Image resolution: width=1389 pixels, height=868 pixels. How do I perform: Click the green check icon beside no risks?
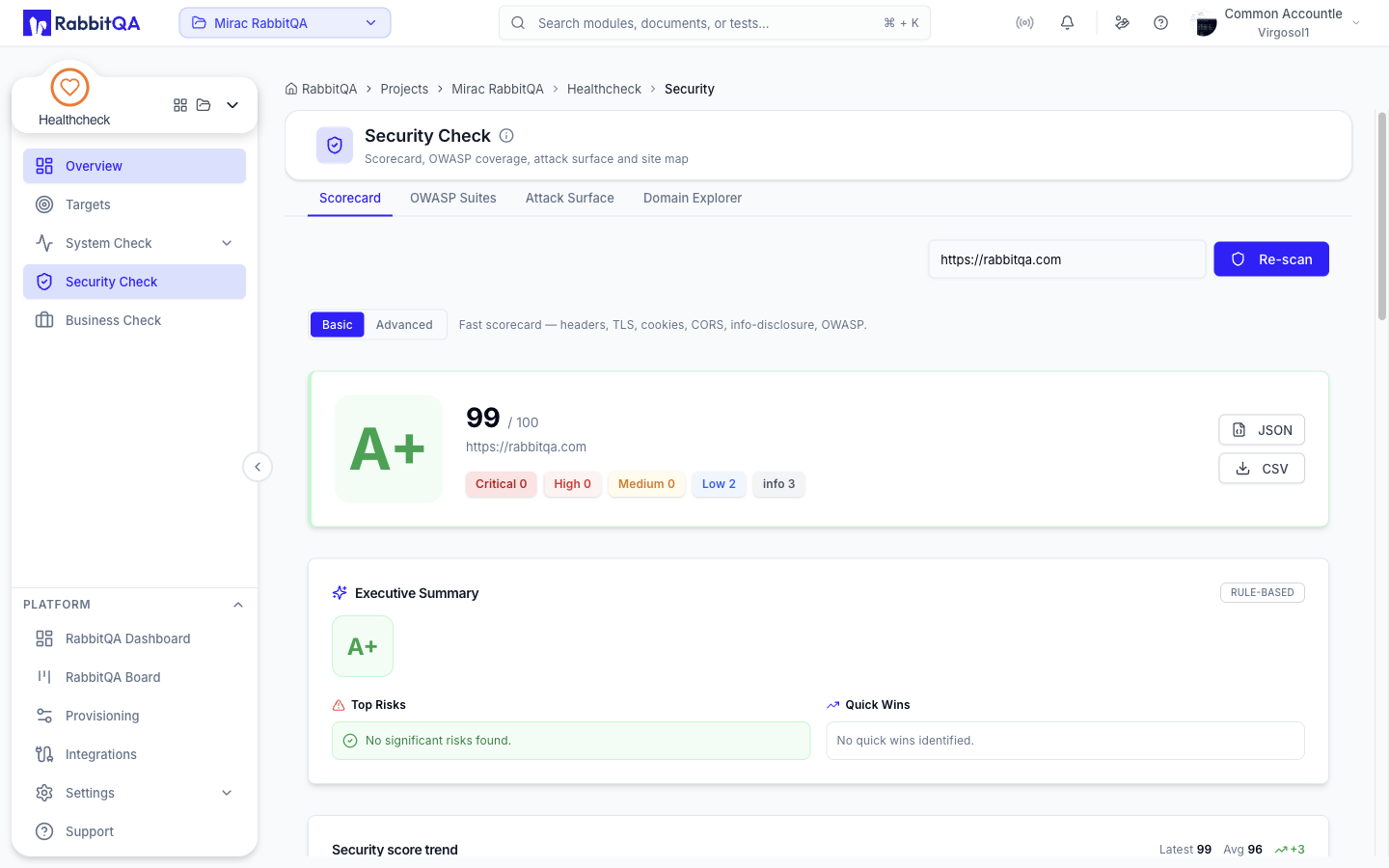pyautogui.click(x=350, y=741)
